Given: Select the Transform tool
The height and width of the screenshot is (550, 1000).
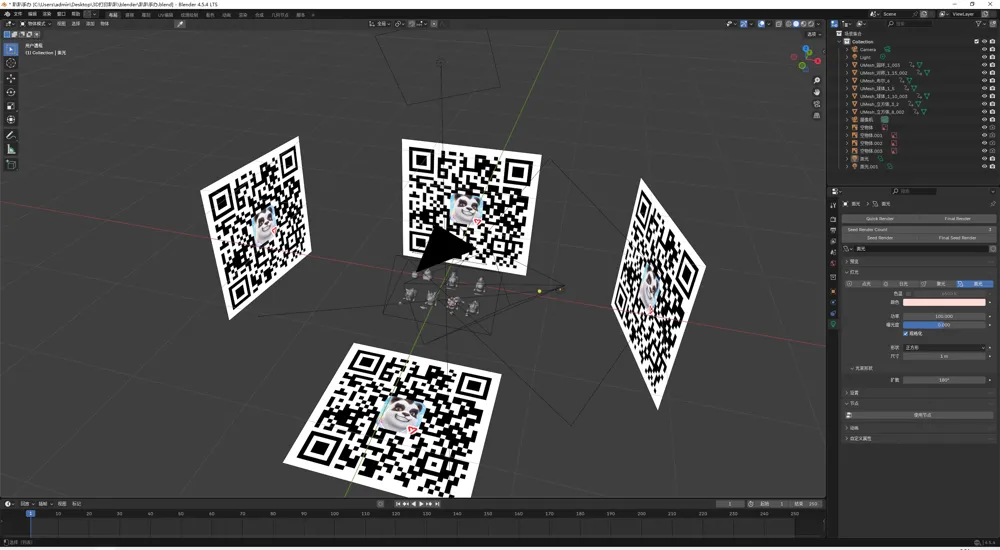Looking at the screenshot, I should coord(11,120).
